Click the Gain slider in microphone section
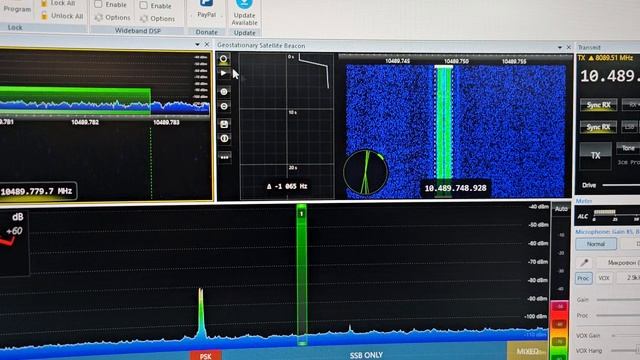The width and height of the screenshot is (640, 360). coord(618,300)
